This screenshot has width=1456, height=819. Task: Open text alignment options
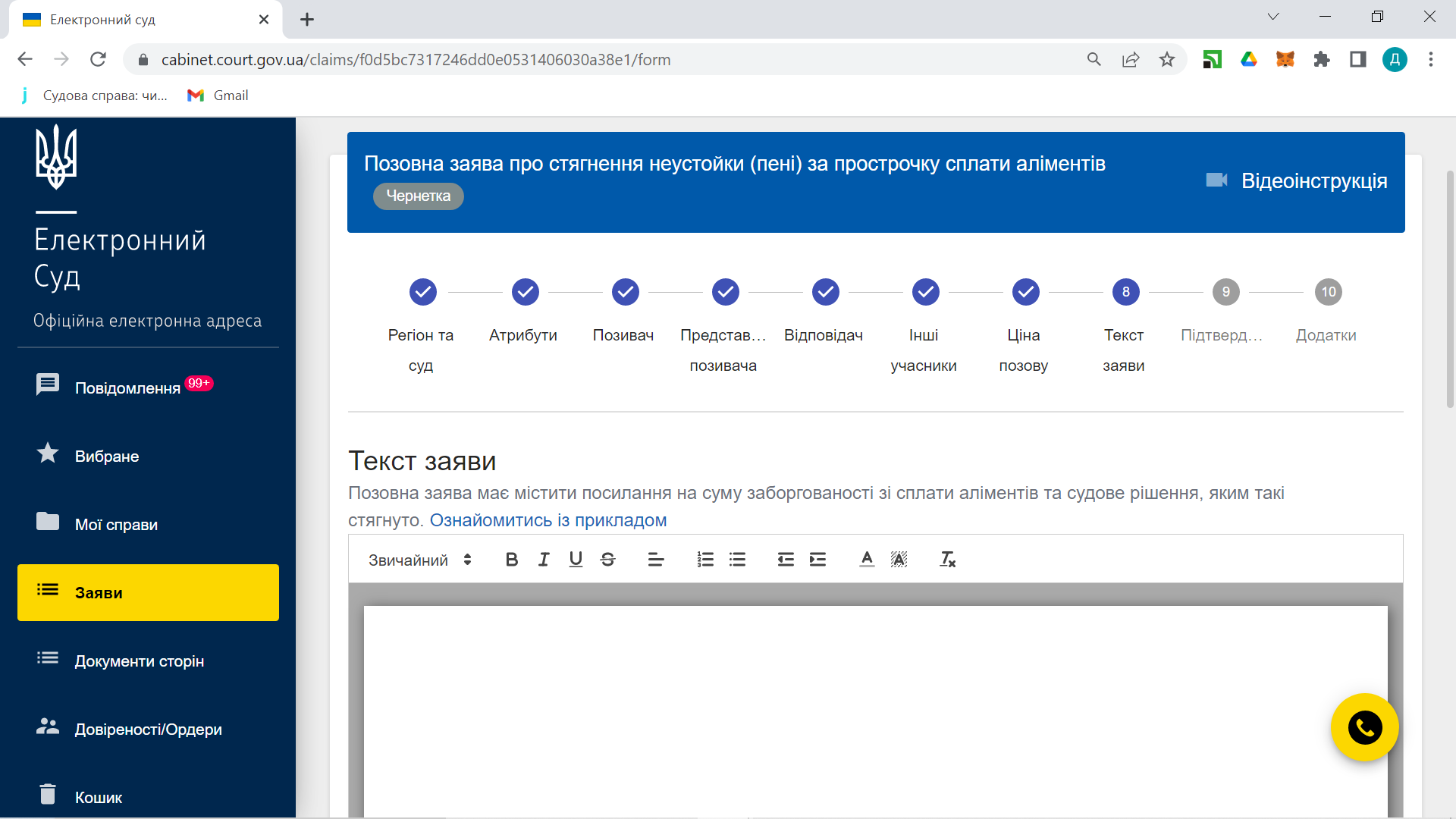click(x=656, y=560)
